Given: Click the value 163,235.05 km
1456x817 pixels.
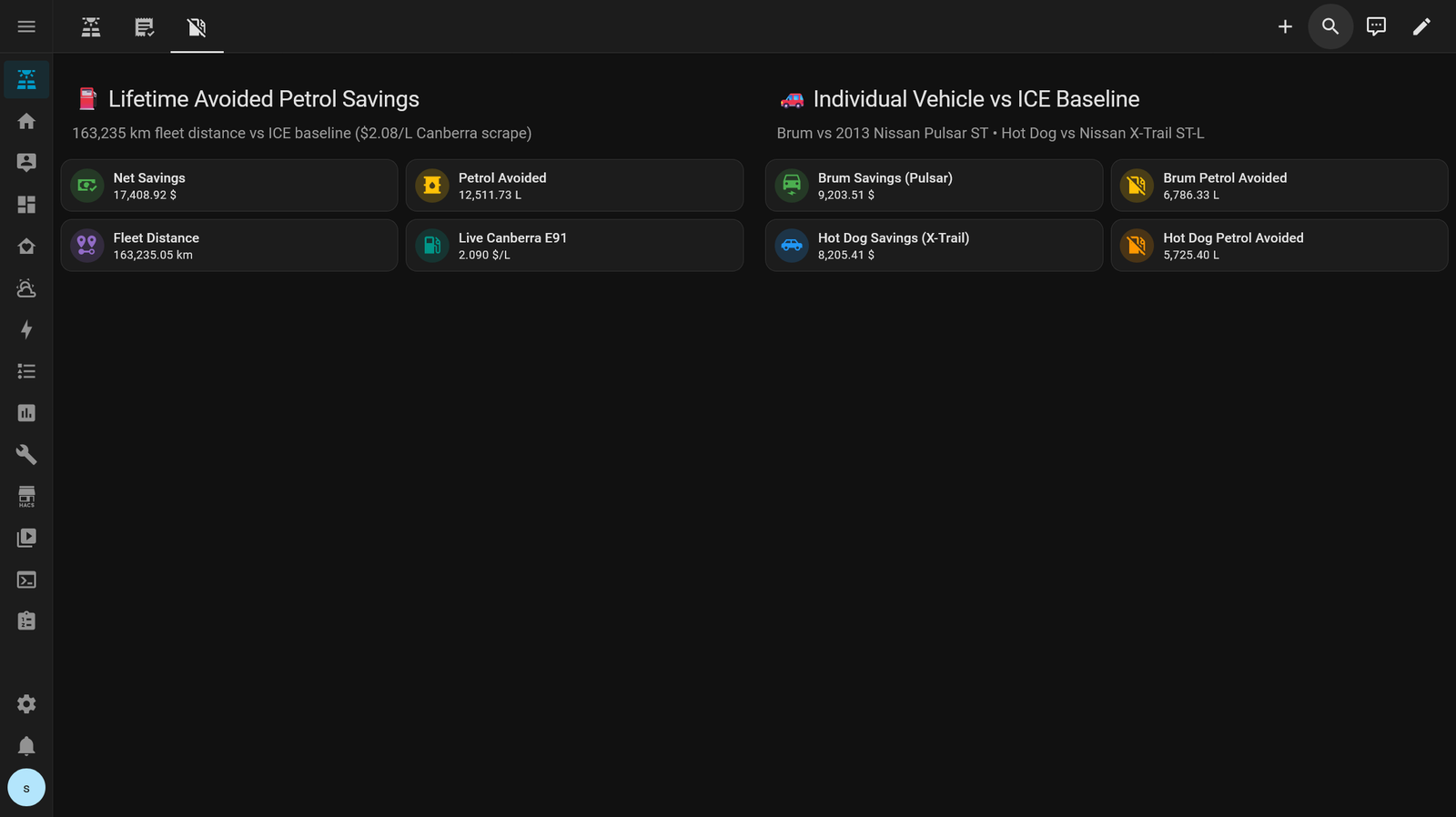Looking at the screenshot, I should click(153, 255).
